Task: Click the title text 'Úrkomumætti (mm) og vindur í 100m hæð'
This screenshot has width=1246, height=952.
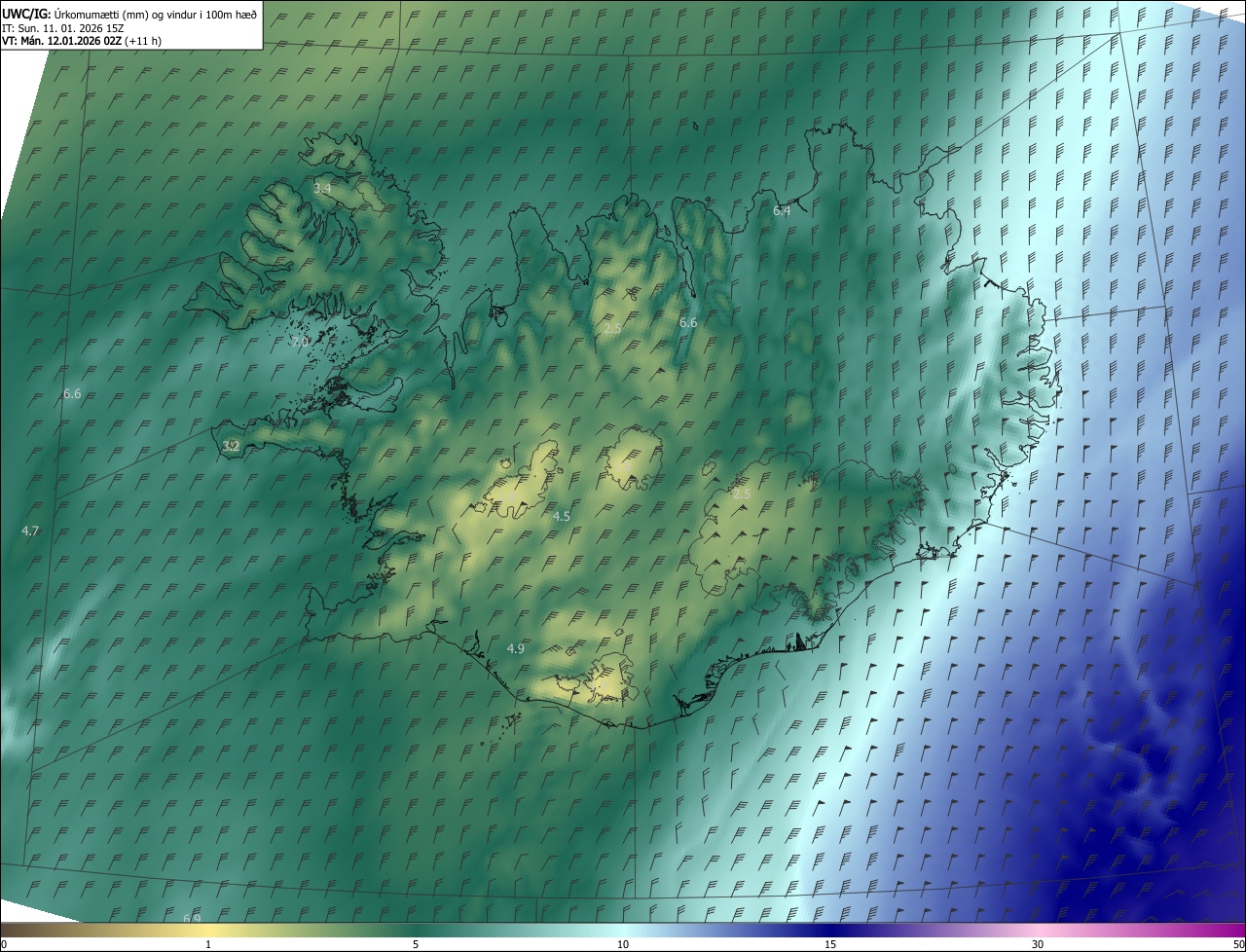Action: pos(155,14)
